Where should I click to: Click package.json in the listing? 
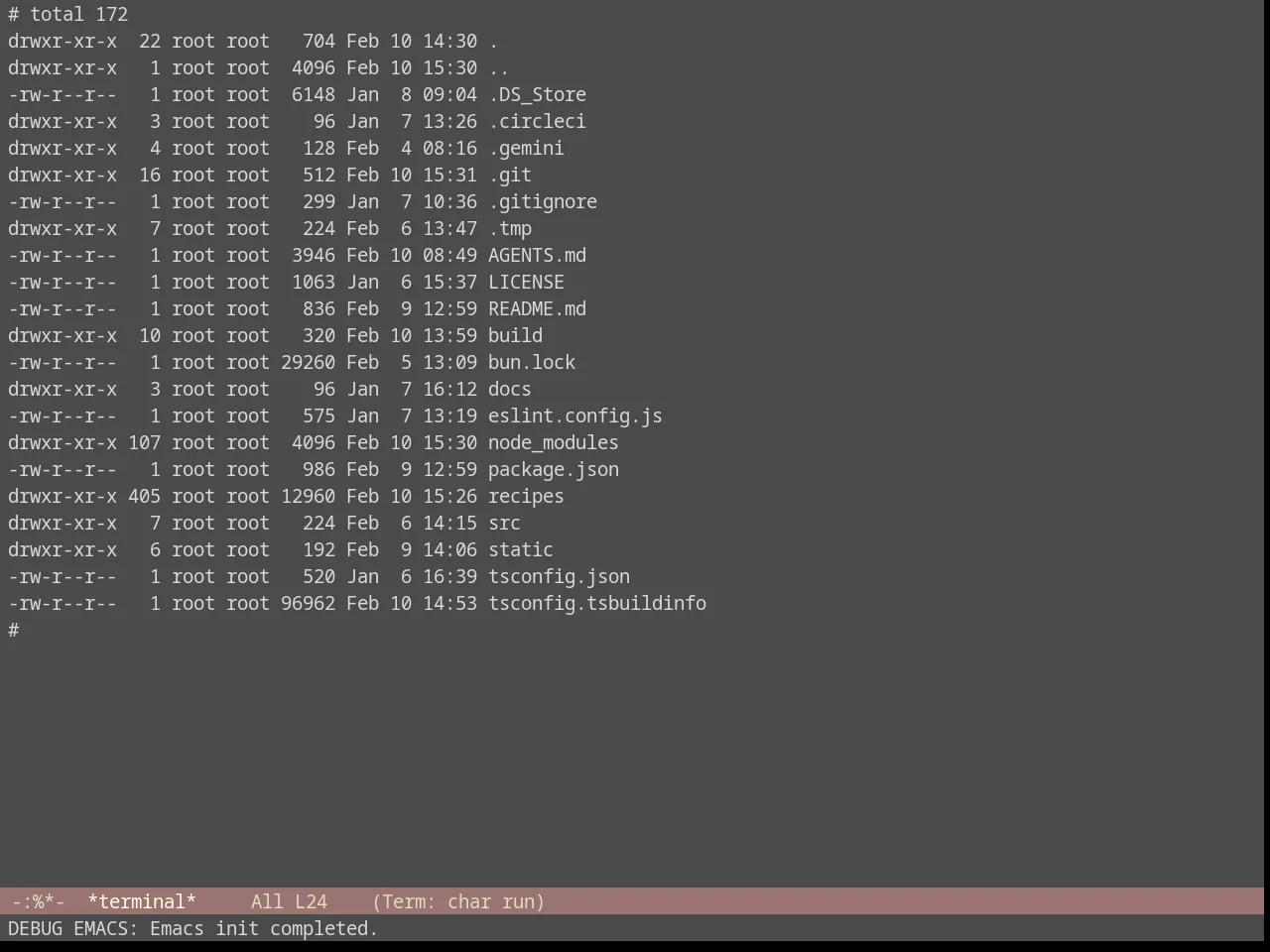[554, 469]
